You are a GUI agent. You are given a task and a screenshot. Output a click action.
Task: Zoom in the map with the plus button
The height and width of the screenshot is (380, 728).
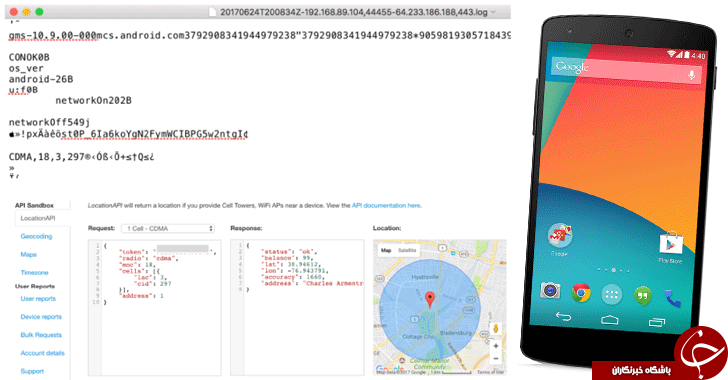[x=496, y=346]
